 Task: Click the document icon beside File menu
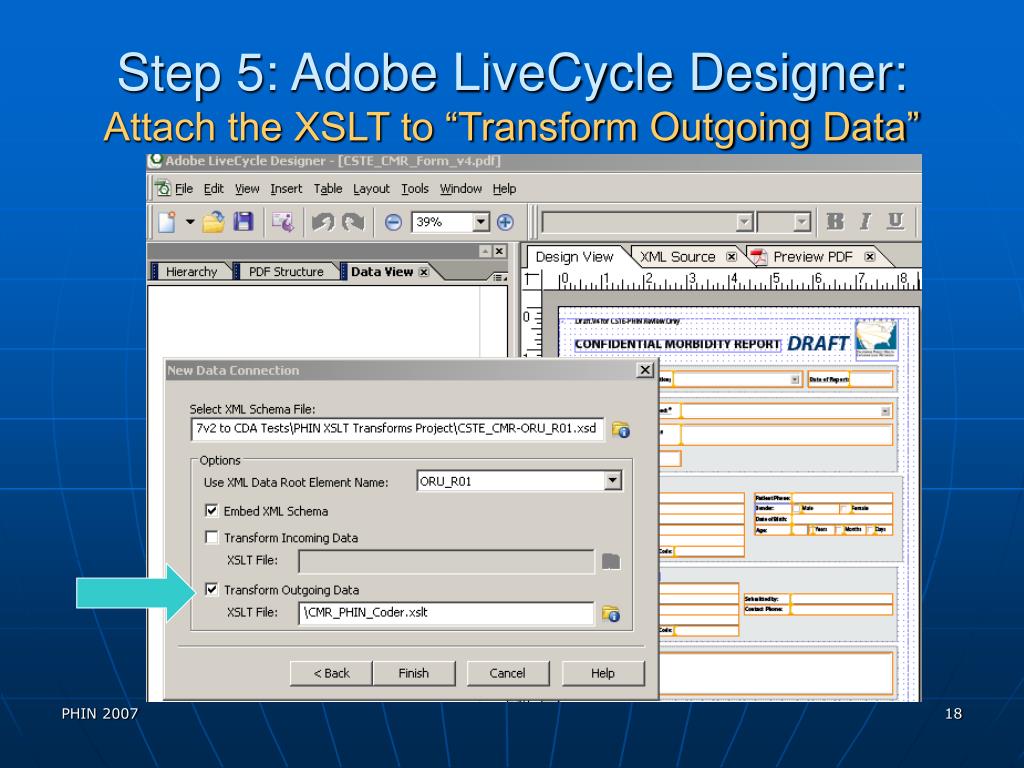[x=163, y=189]
